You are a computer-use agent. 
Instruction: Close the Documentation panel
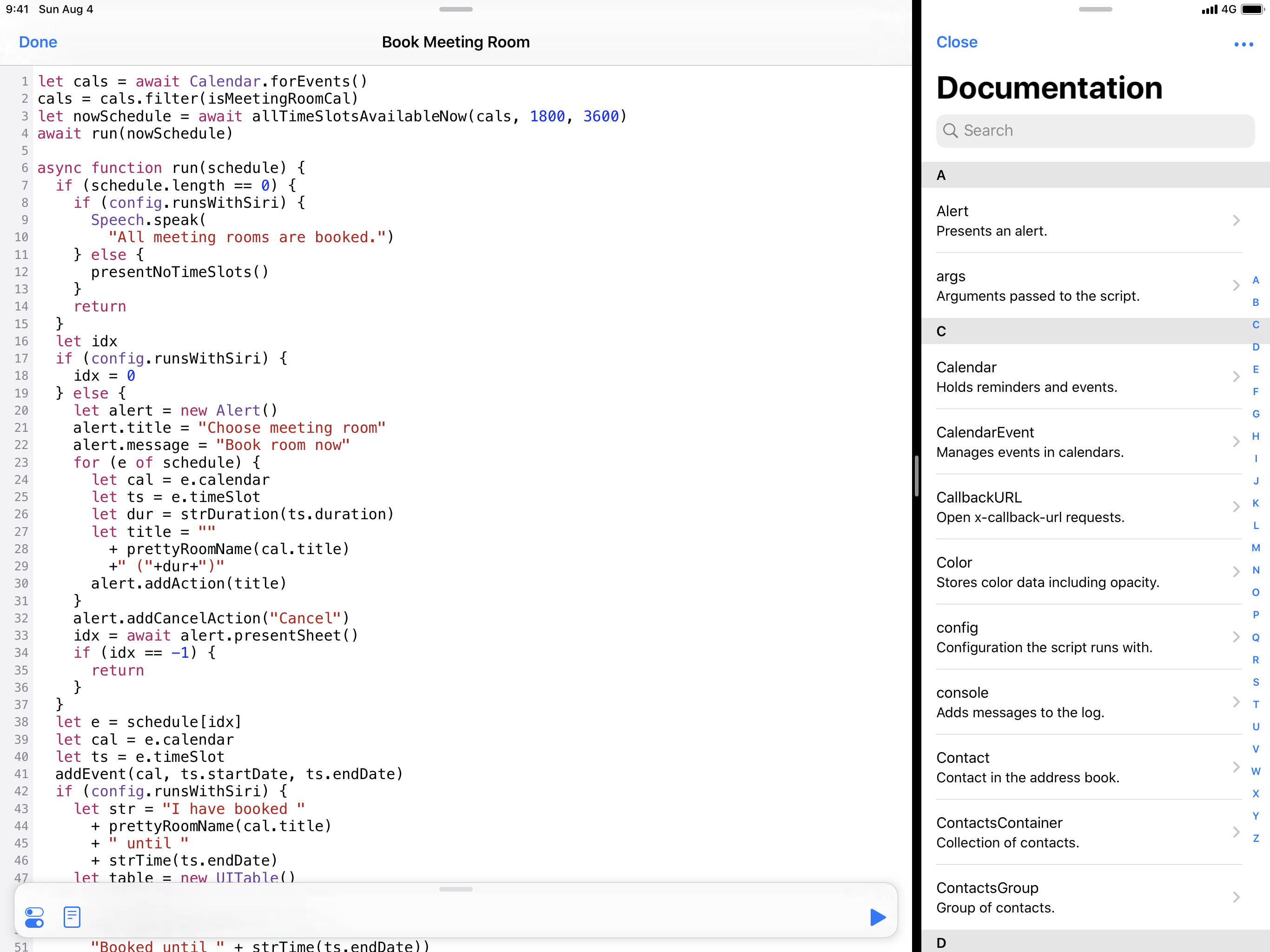point(957,42)
